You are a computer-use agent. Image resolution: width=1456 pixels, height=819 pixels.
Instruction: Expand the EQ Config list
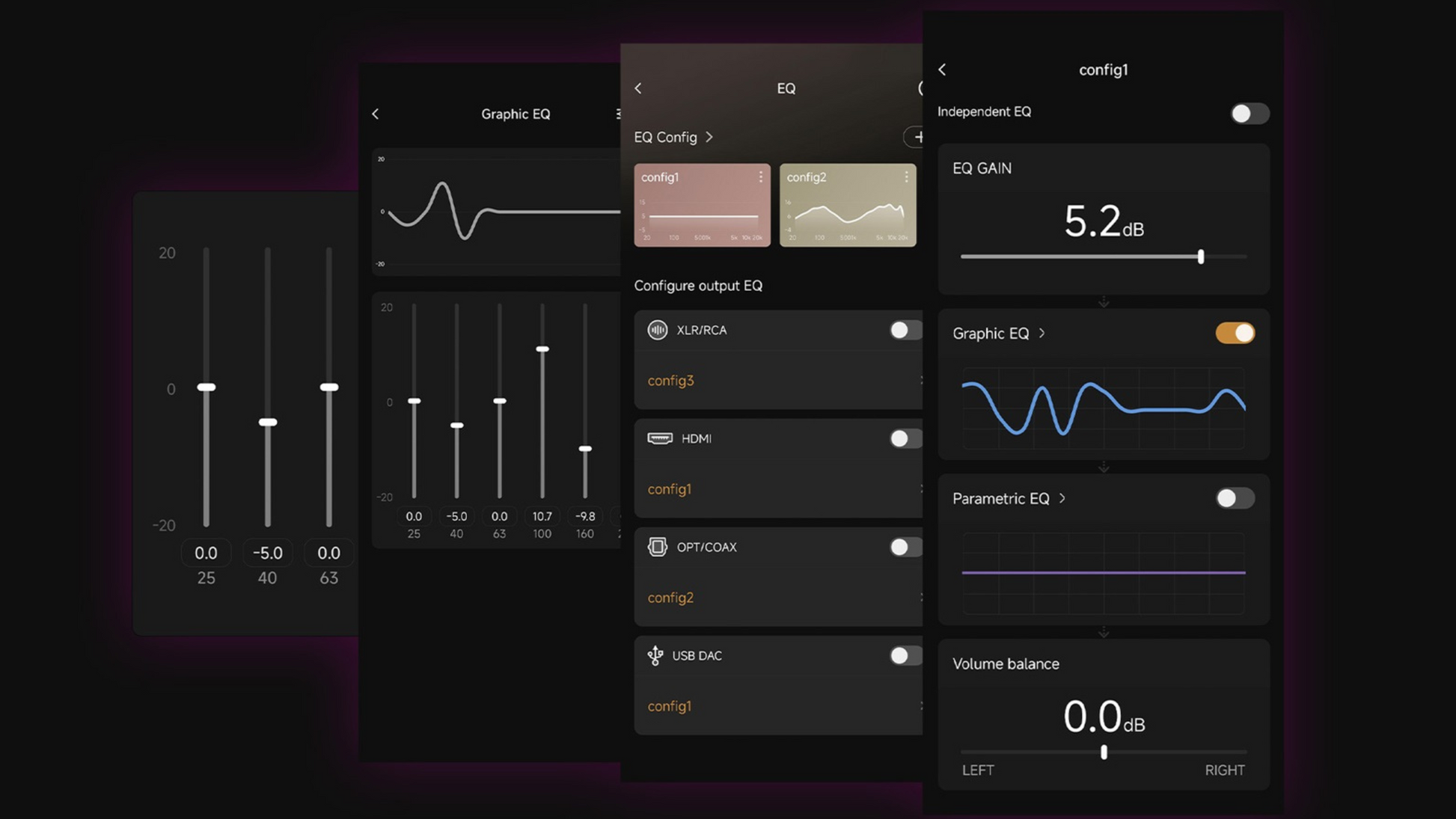click(673, 137)
